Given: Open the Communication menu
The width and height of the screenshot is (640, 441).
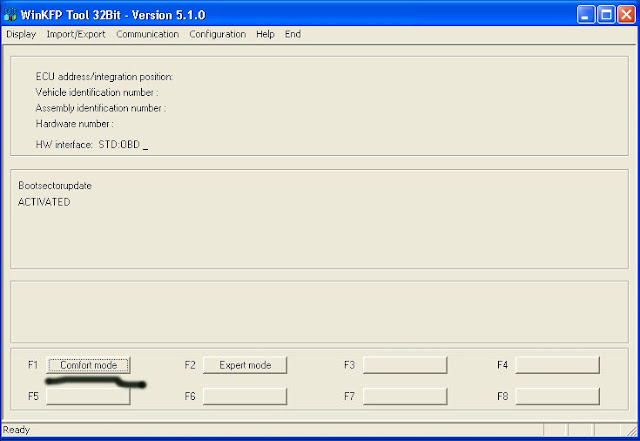Looking at the screenshot, I should (147, 34).
